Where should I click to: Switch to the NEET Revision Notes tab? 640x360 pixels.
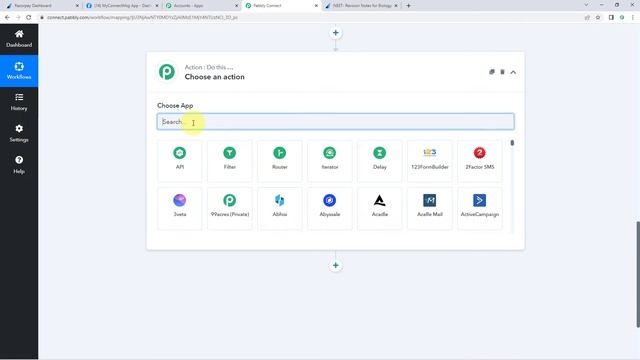coord(362,6)
